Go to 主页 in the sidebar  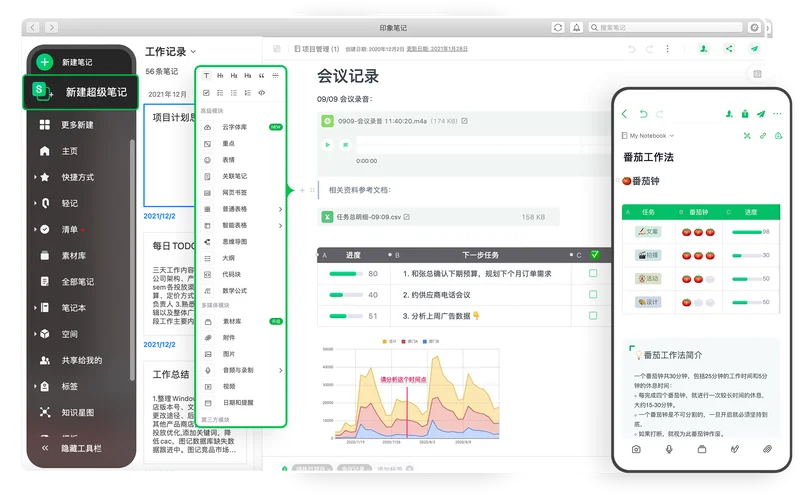(59, 151)
